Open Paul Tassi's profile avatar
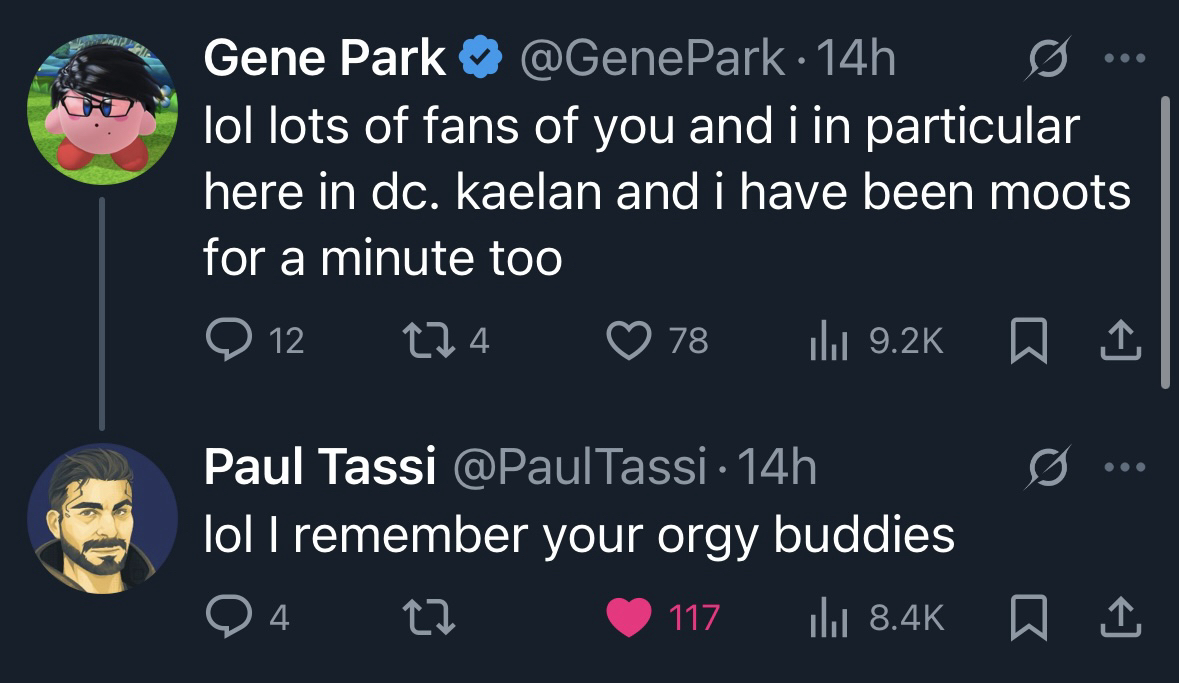 coord(102,518)
